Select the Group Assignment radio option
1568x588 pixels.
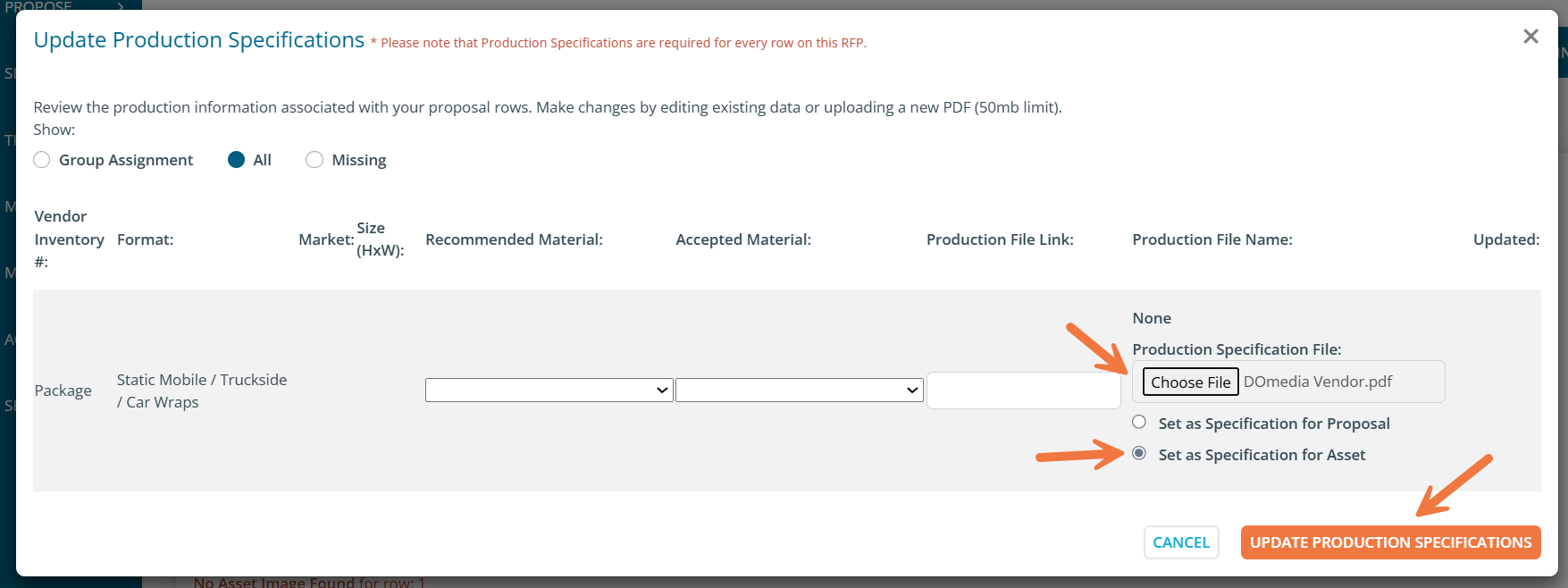coord(42,160)
